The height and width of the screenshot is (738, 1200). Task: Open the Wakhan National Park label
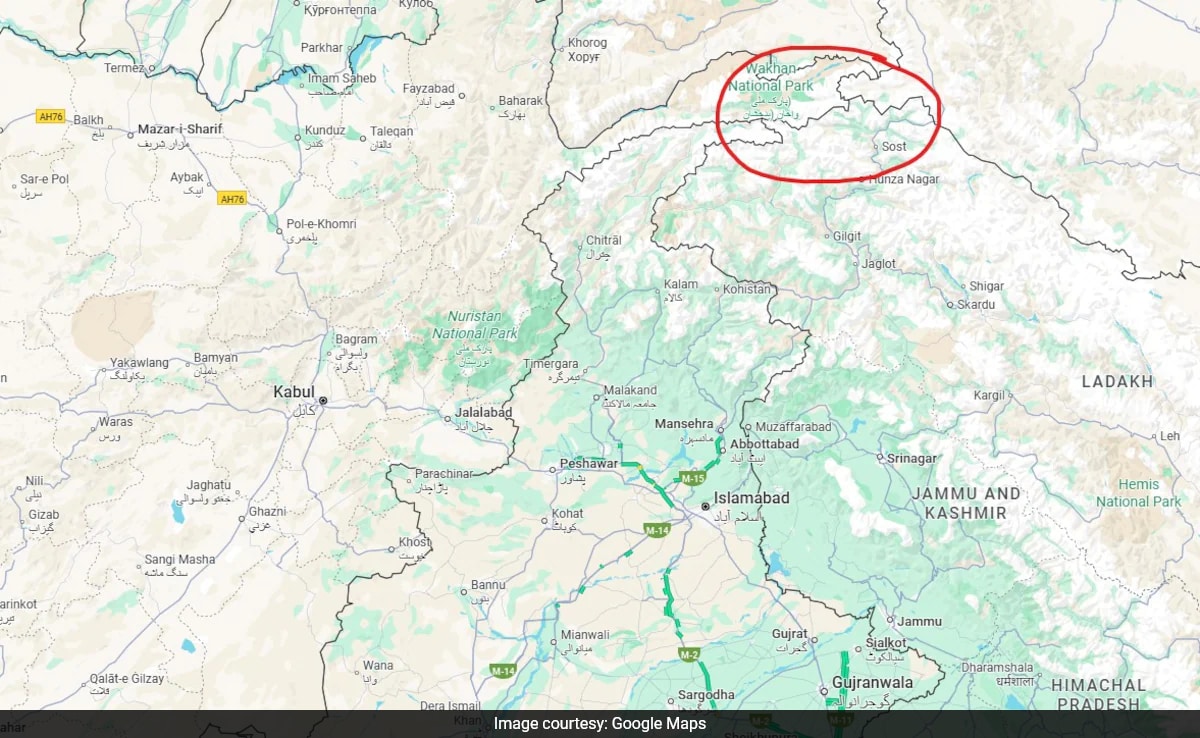pyautogui.click(x=771, y=78)
